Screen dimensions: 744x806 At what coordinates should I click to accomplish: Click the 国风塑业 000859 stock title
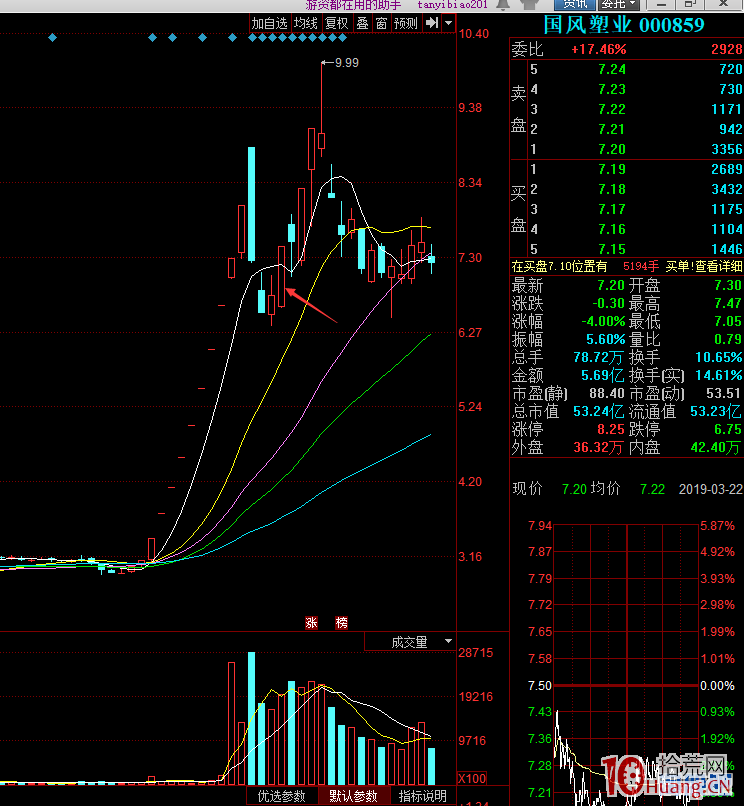(x=624, y=25)
